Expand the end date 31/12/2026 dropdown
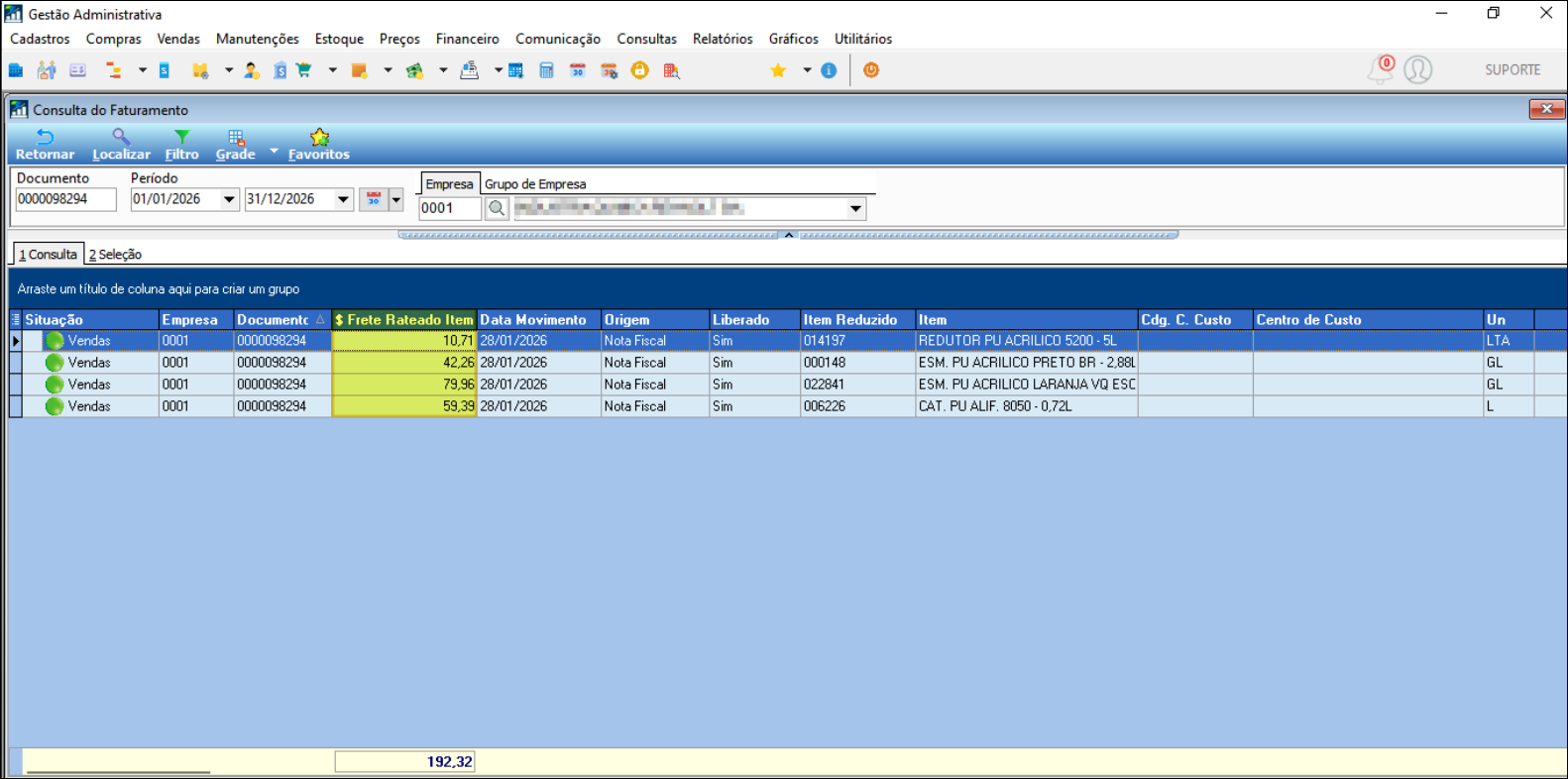This screenshot has width=1568, height=779. click(x=343, y=199)
